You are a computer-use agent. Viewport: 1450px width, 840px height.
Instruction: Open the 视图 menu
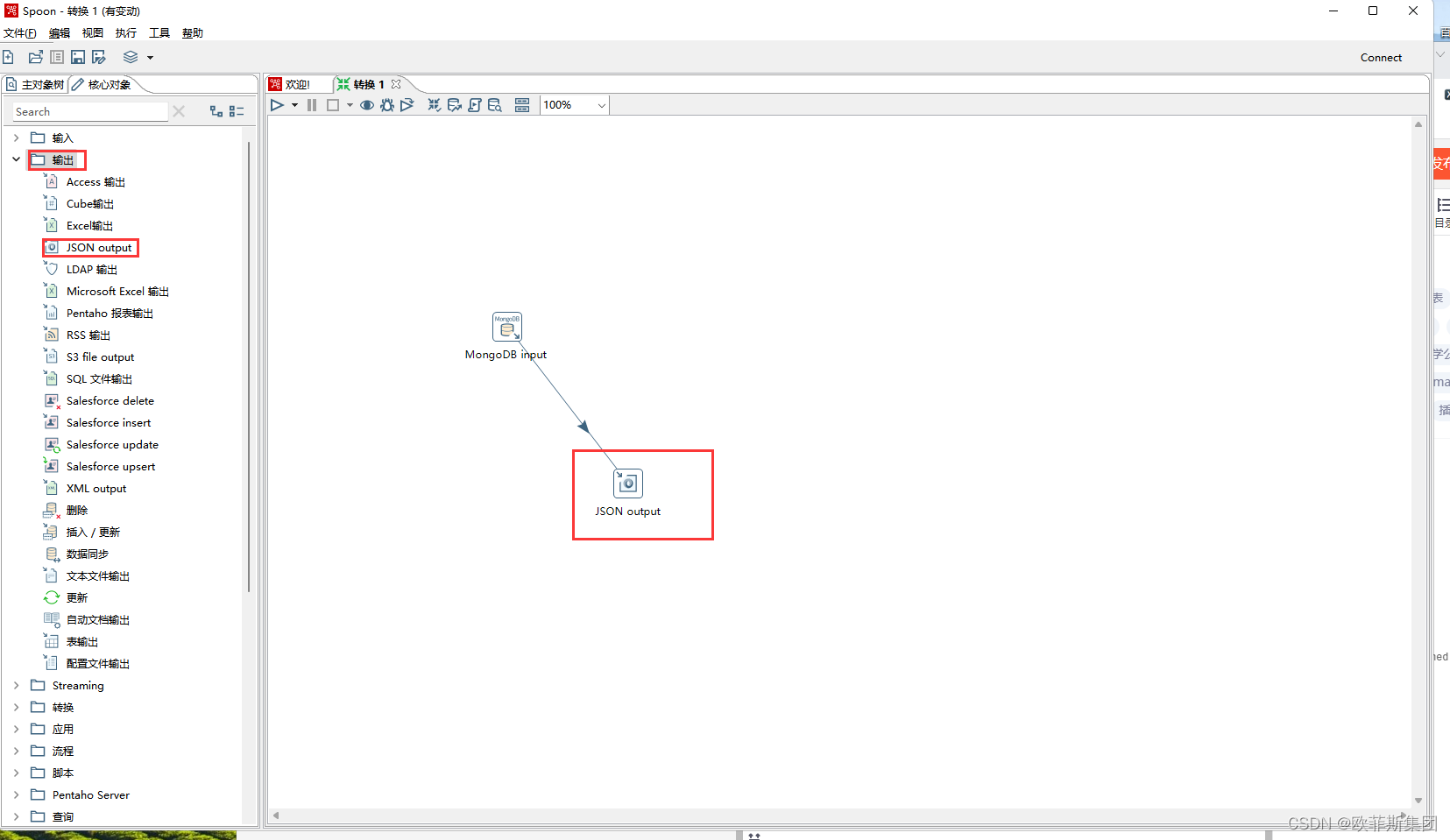(93, 33)
